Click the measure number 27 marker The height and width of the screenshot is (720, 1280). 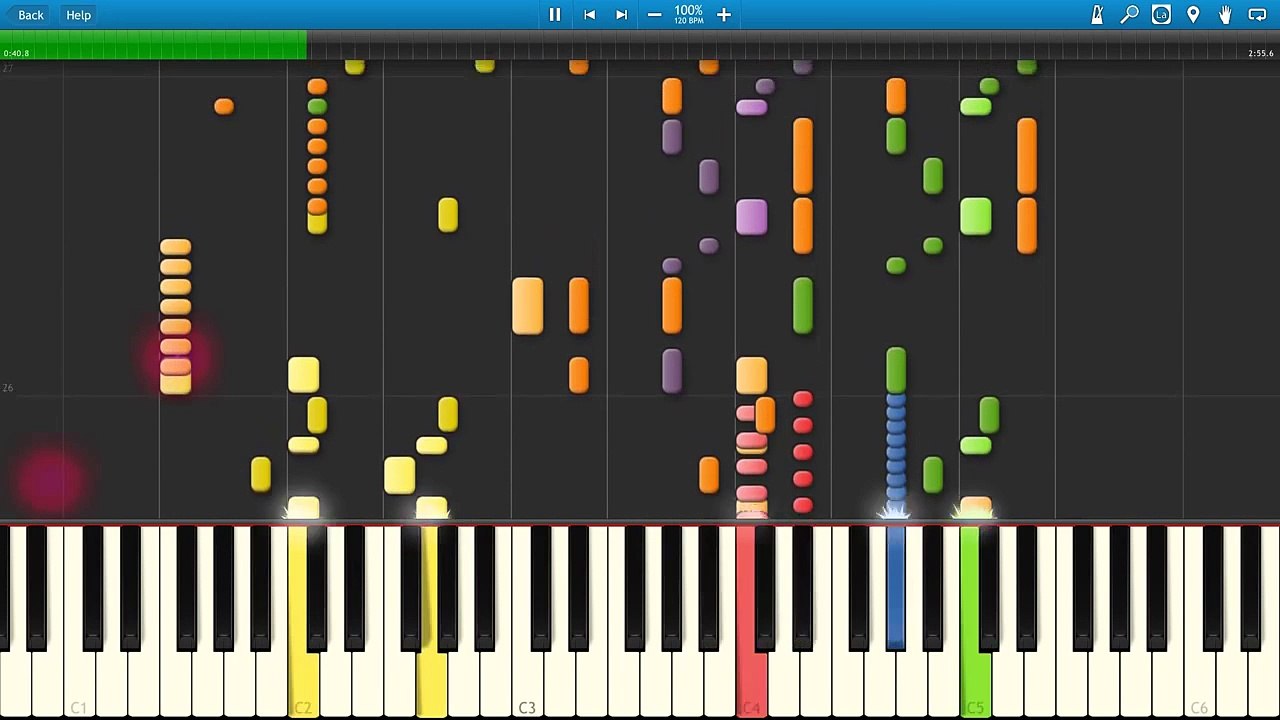[x=8, y=68]
